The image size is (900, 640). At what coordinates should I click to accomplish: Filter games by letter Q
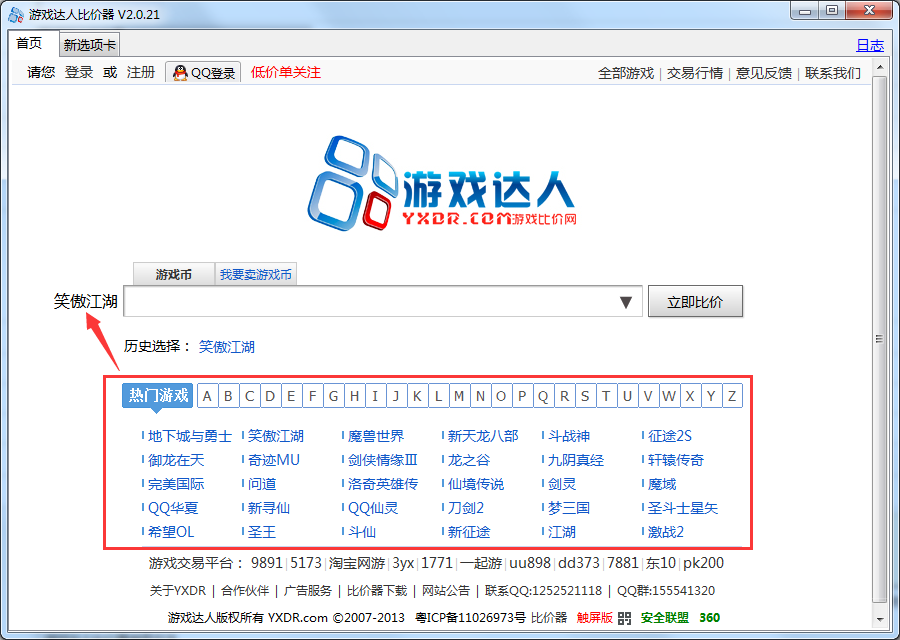tap(543, 396)
